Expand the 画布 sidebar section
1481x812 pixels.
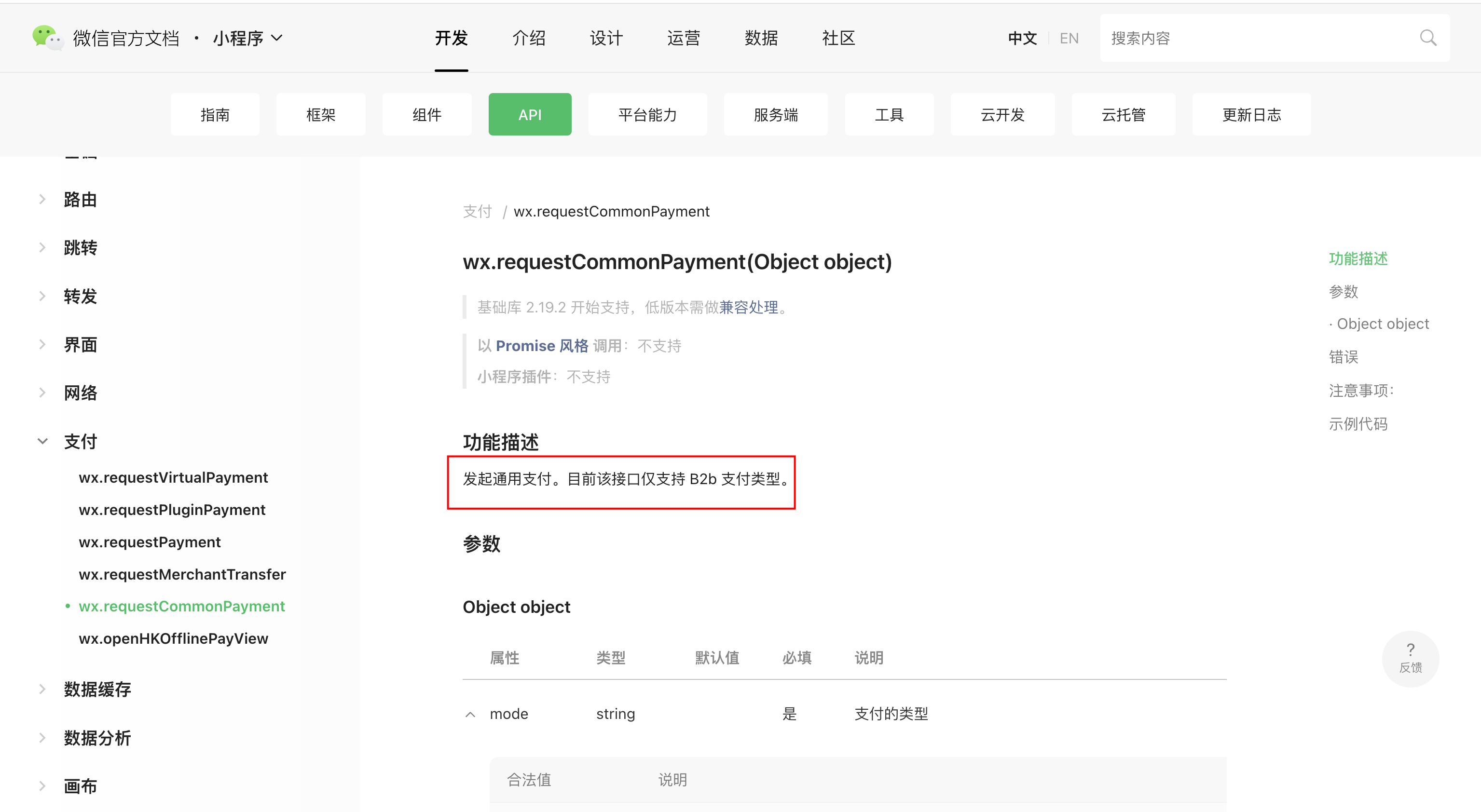42,785
